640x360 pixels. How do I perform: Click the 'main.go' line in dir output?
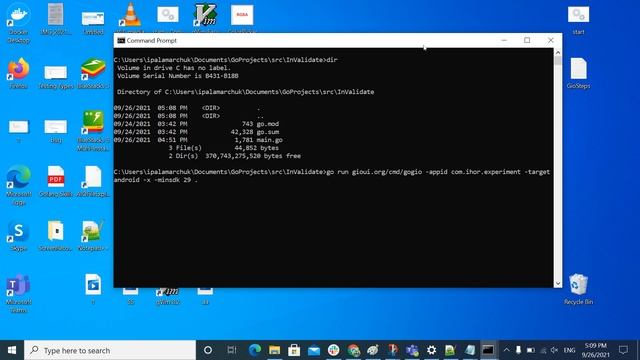pyautogui.click(x=198, y=140)
